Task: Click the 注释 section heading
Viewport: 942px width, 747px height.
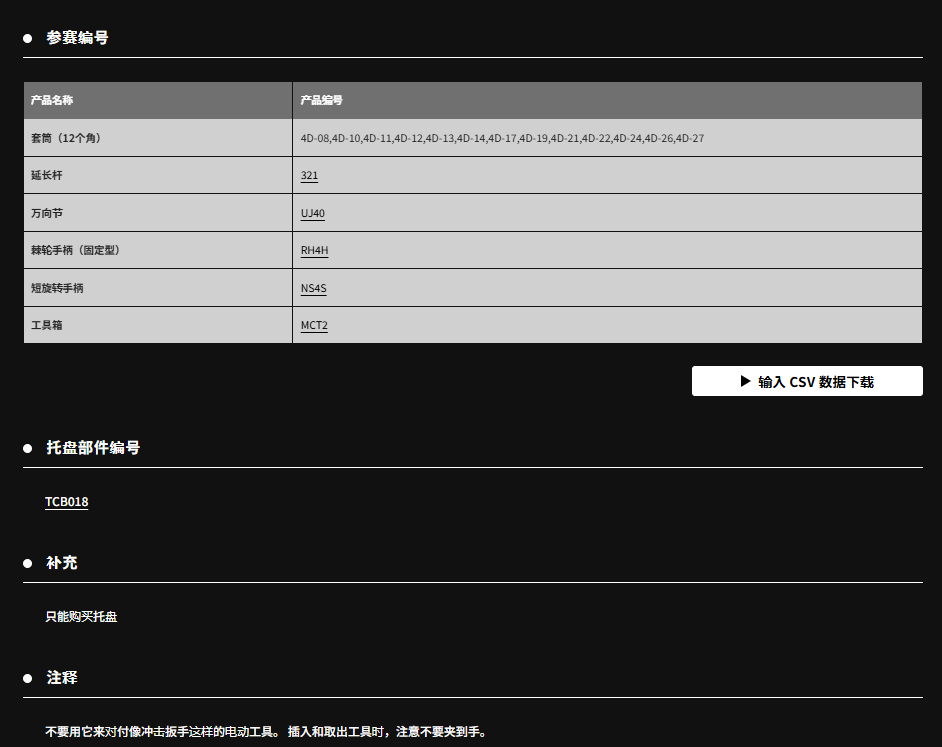Action: pyautogui.click(x=62, y=678)
